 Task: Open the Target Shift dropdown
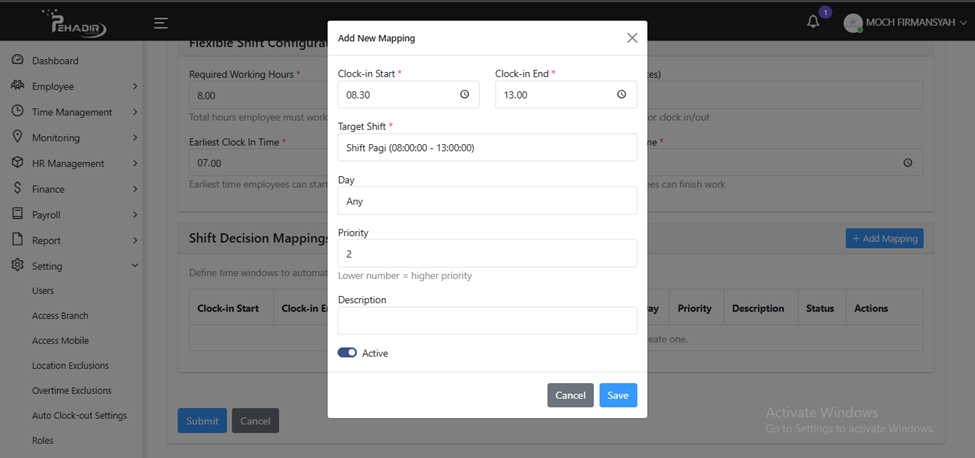click(488, 147)
